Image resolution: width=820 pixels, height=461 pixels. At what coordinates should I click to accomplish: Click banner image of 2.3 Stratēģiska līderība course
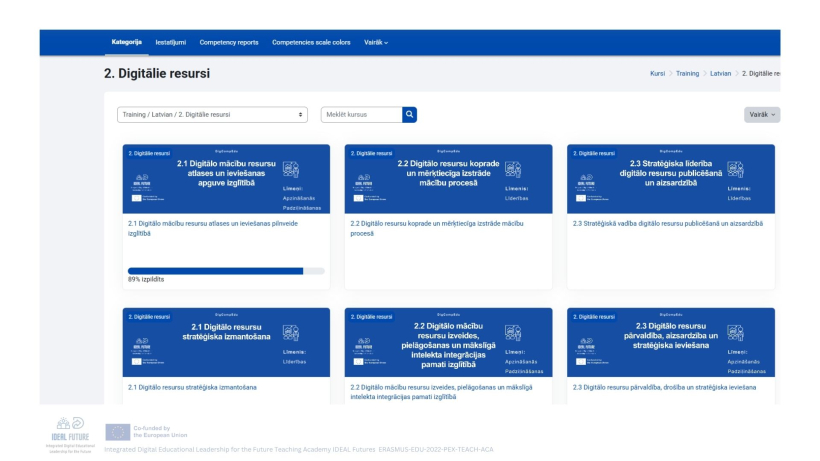coord(671,179)
